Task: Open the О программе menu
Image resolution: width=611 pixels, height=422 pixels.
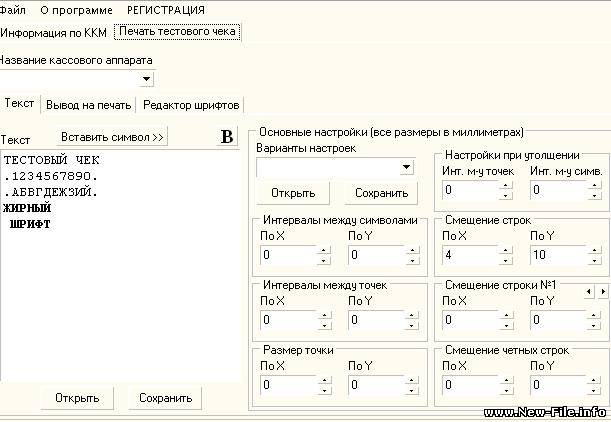Action: point(76,11)
